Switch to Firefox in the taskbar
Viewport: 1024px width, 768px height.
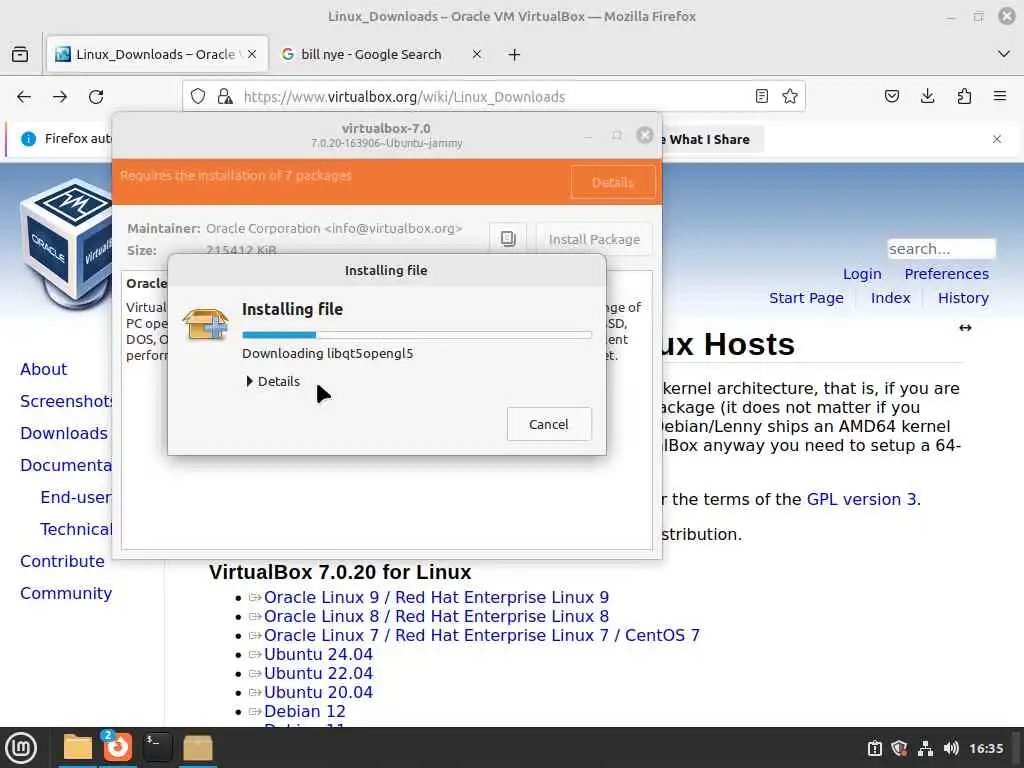(x=118, y=748)
